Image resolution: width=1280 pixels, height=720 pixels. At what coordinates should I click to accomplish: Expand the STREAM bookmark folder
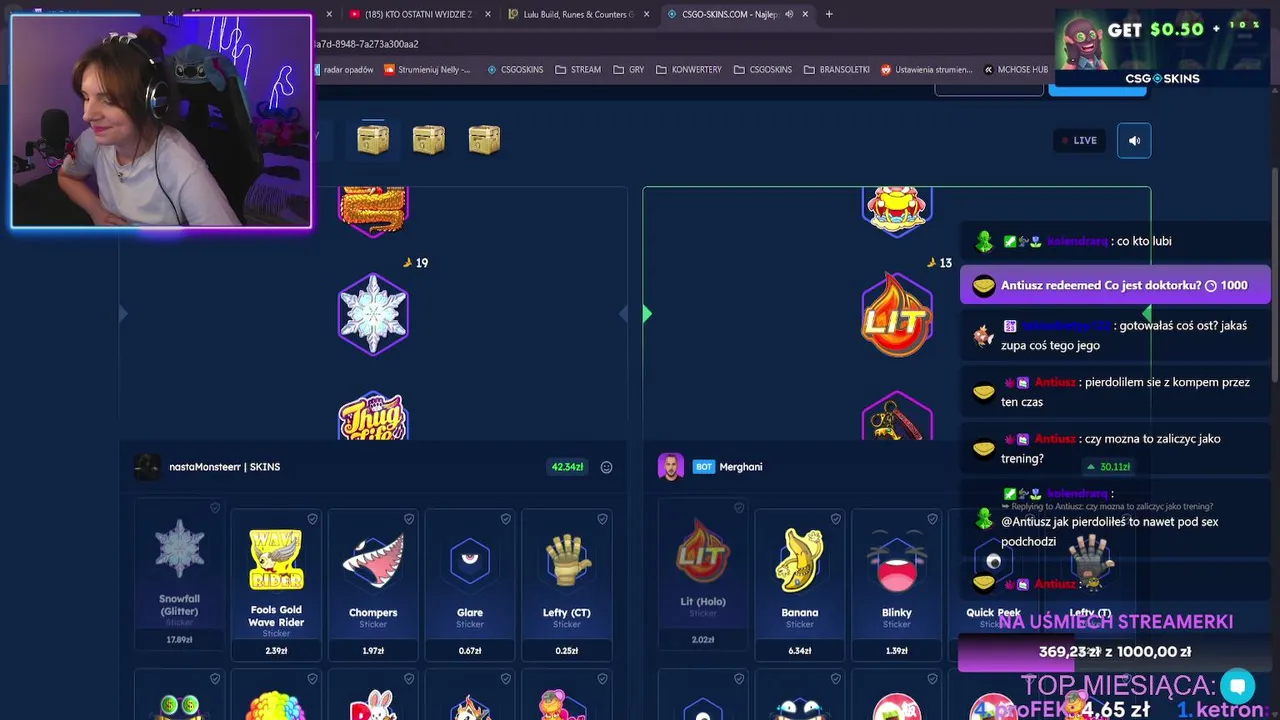tap(578, 70)
